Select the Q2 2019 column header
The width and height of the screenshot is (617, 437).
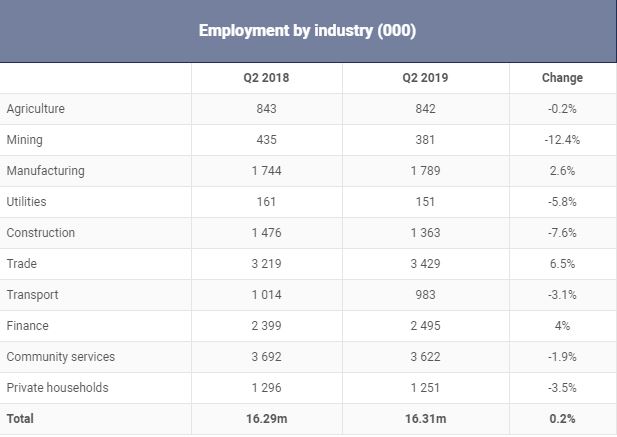point(426,78)
